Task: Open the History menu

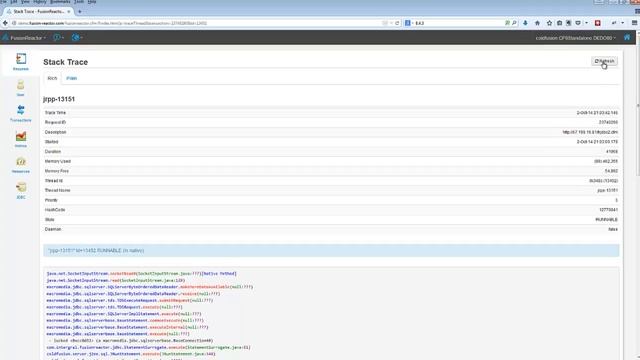Action: [x=40, y=2]
